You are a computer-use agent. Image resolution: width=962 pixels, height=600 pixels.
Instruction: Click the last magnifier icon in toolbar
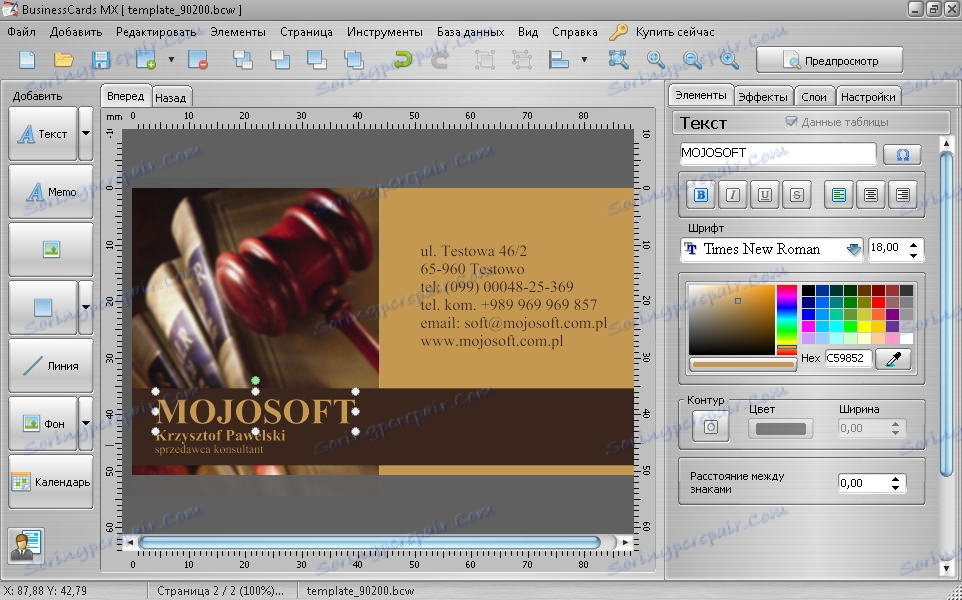(x=729, y=60)
